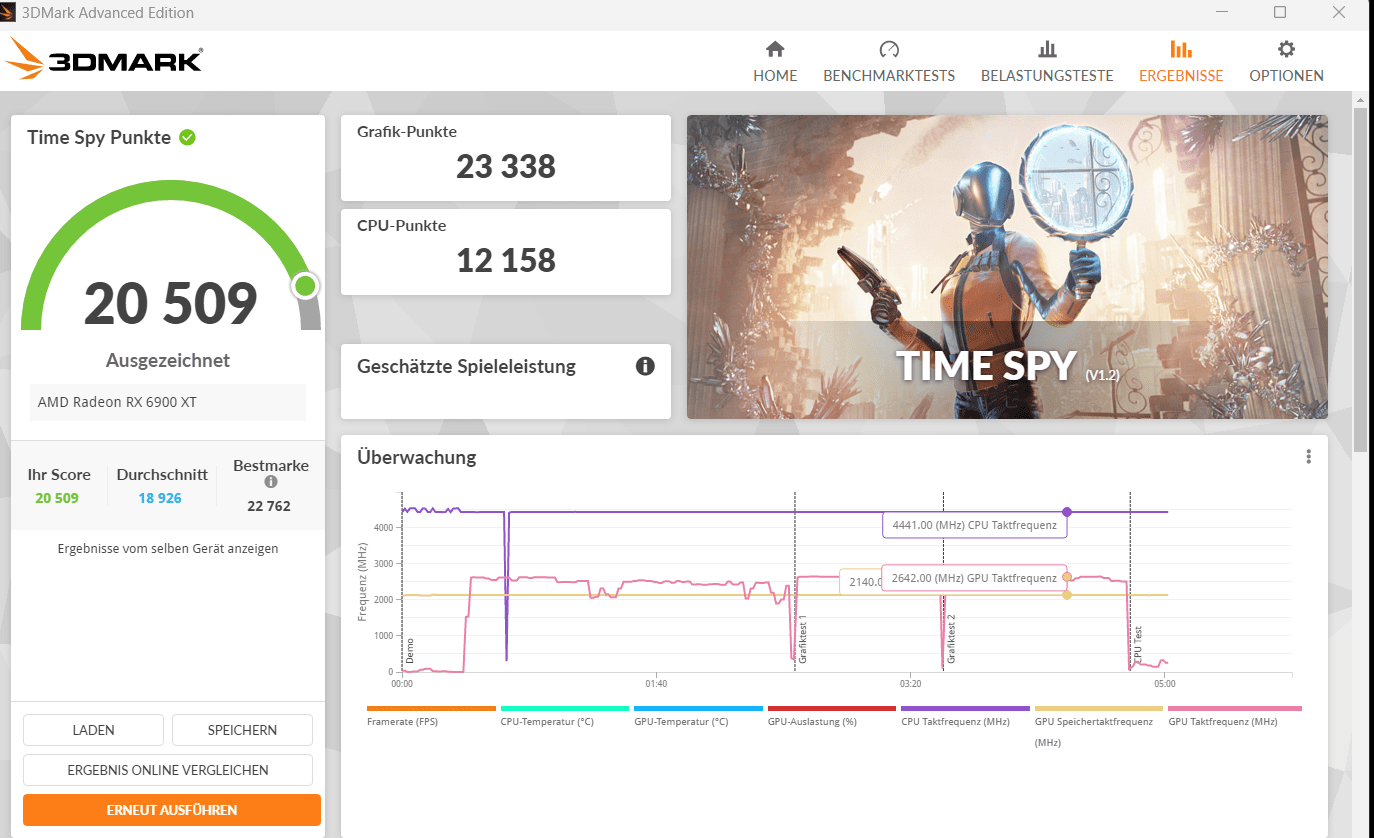The width and height of the screenshot is (1374, 838).
Task: Click the Geschätzte Spieleleistung label
Action: click(466, 366)
